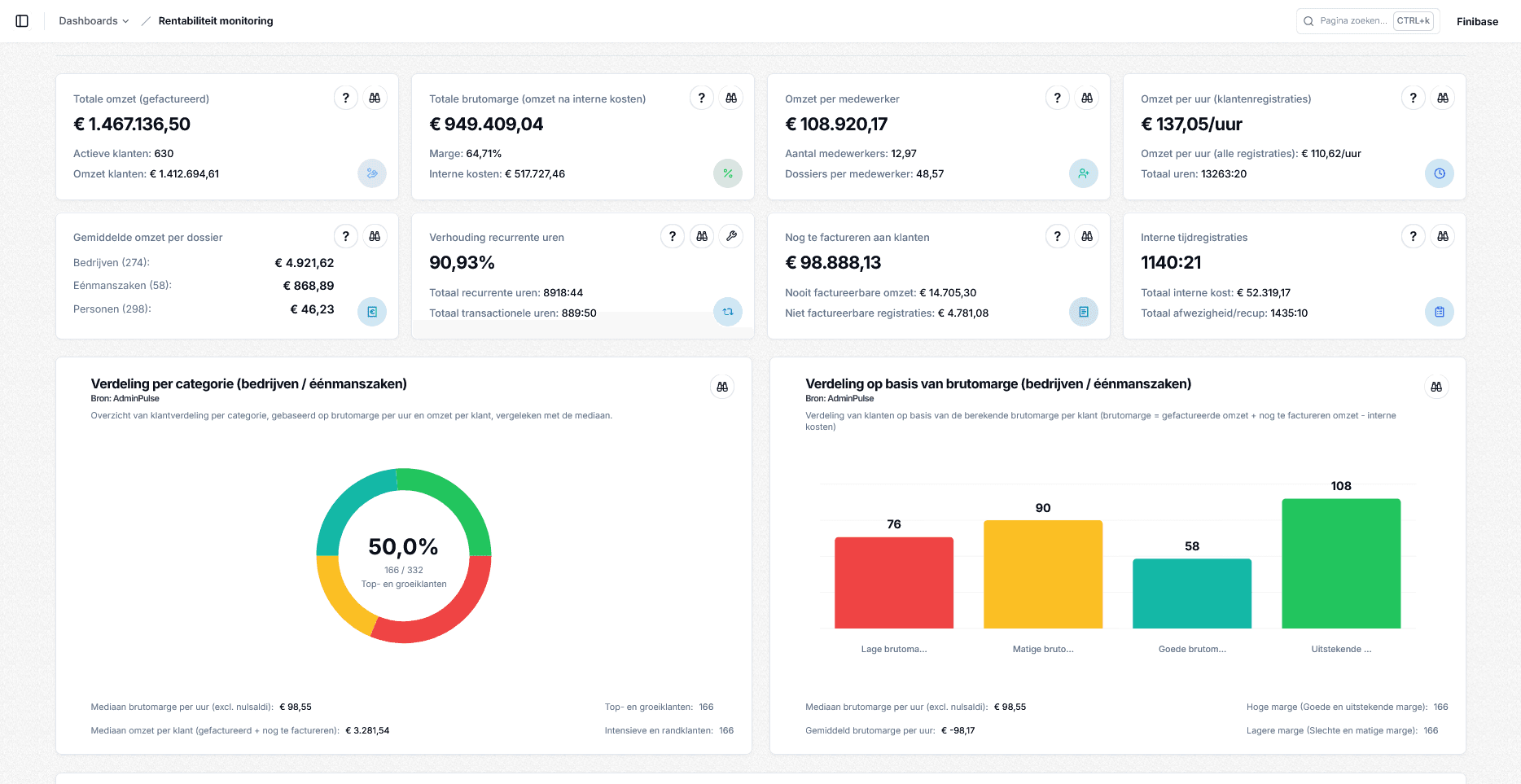Viewport: 1521px width, 784px height.
Task: Click binoculars icon on Interne tijdregistraties card
Action: click(1443, 236)
